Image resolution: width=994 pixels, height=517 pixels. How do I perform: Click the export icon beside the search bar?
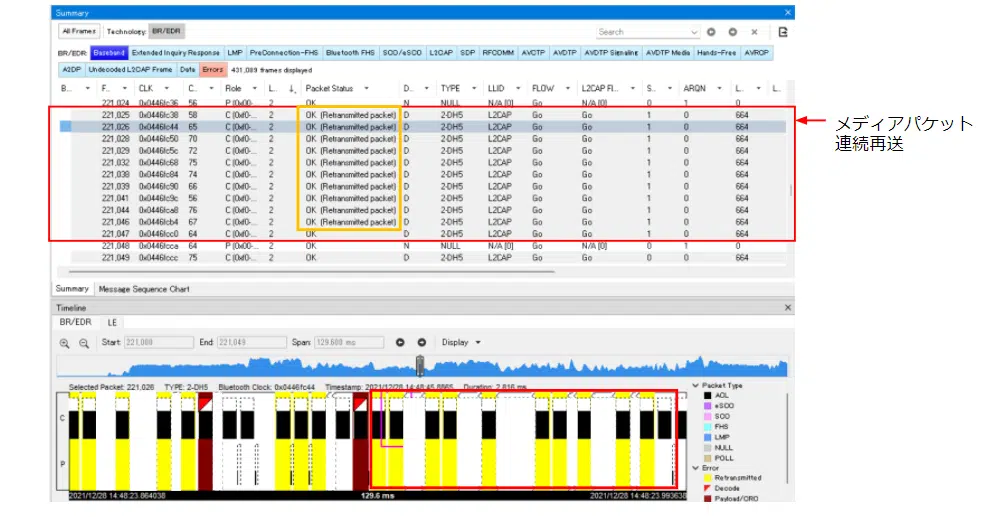[x=783, y=32]
